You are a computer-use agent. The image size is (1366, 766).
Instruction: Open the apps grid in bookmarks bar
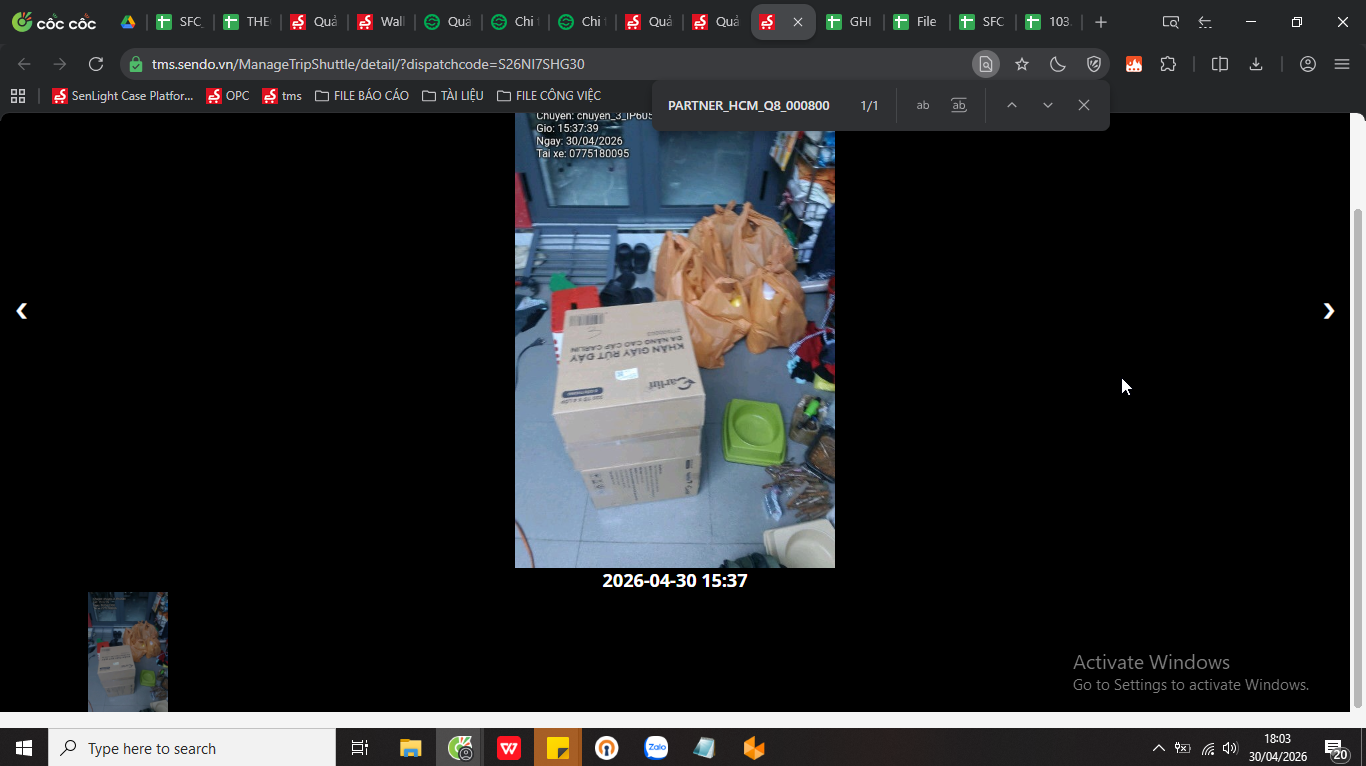coord(18,96)
